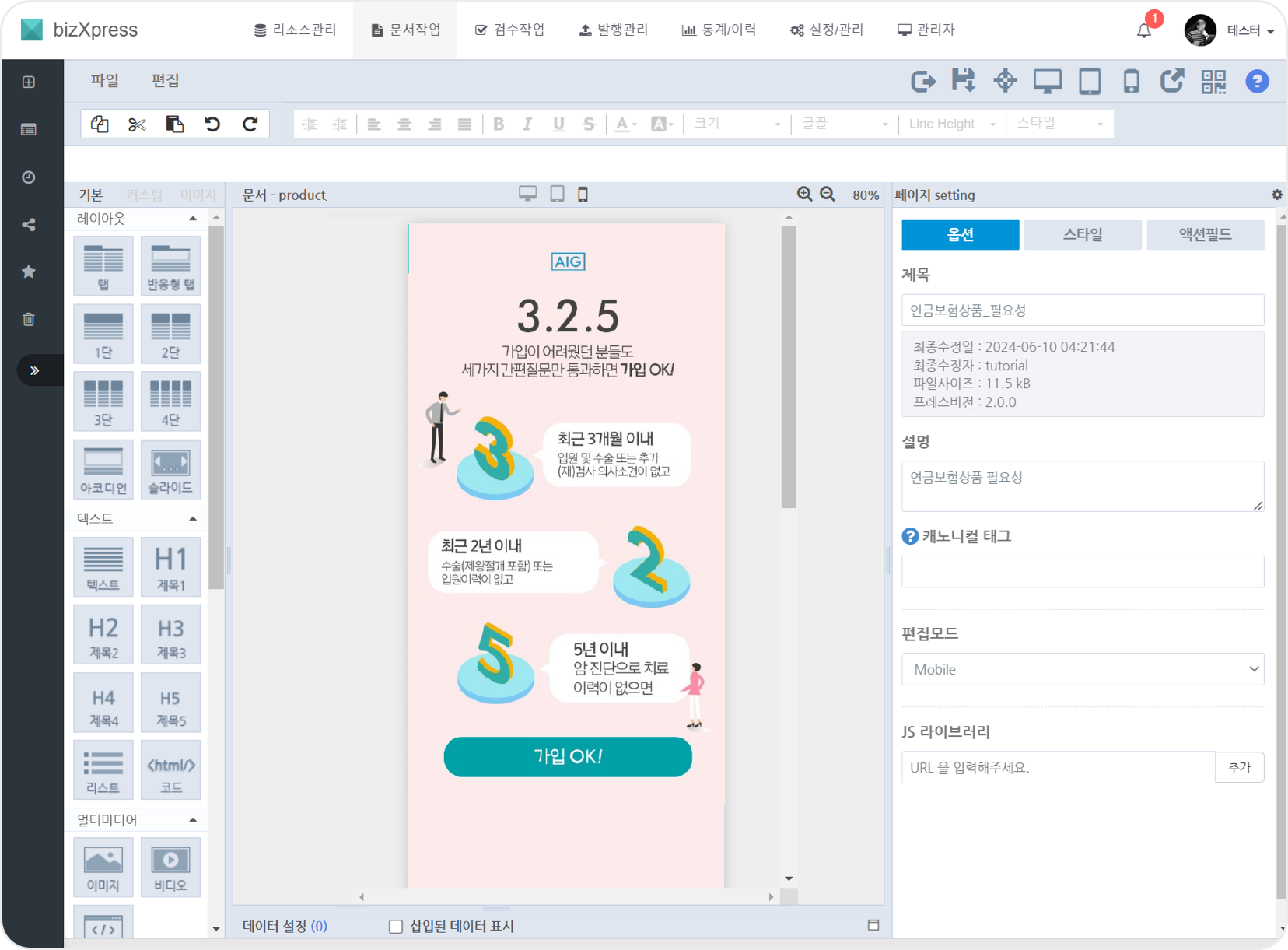Open the trash icon in left sidebar
Screen dimensions: 1288x950
coord(29,318)
